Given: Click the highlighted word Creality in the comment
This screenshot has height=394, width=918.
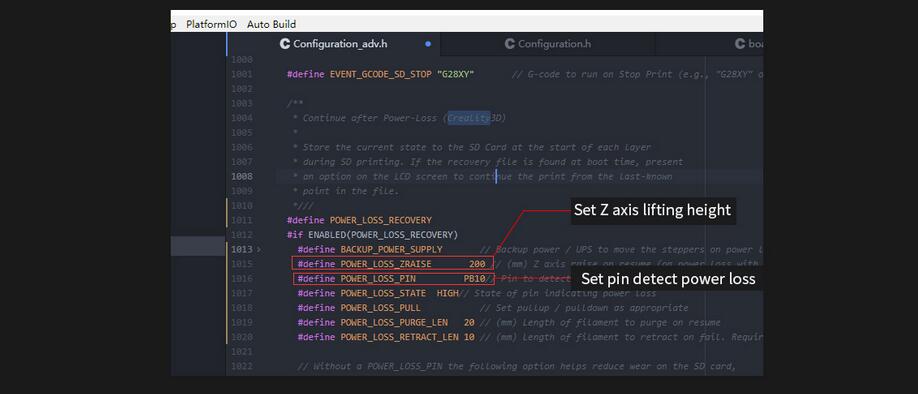Looking at the screenshot, I should coord(469,118).
